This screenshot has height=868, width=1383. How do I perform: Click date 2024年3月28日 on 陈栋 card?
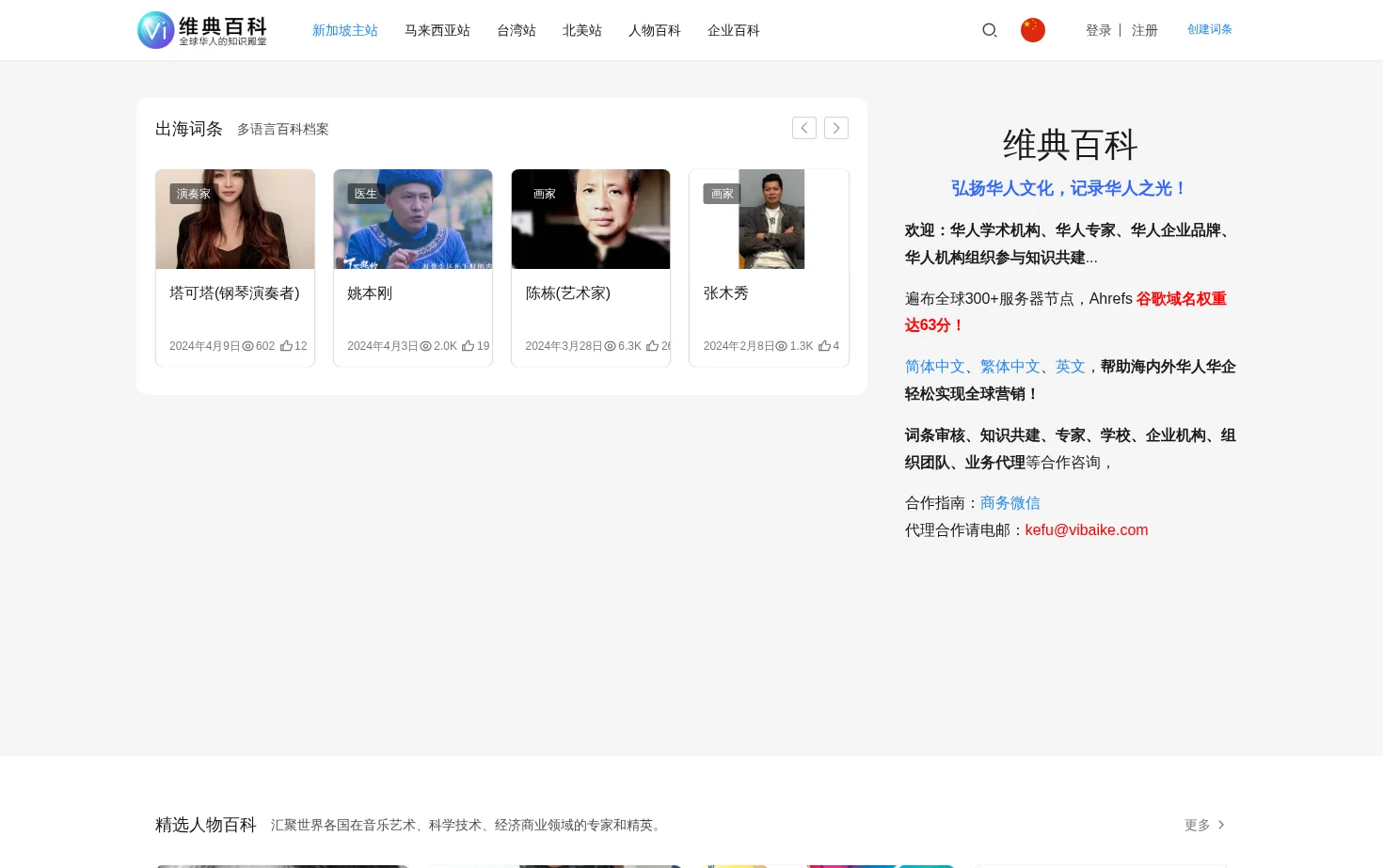click(564, 346)
